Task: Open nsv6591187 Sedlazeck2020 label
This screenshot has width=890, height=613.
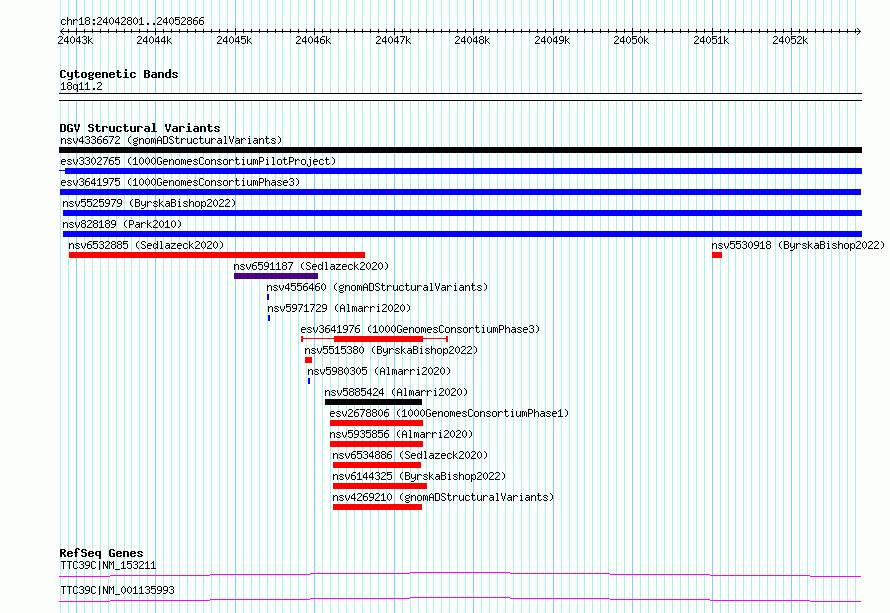Action: (311, 266)
